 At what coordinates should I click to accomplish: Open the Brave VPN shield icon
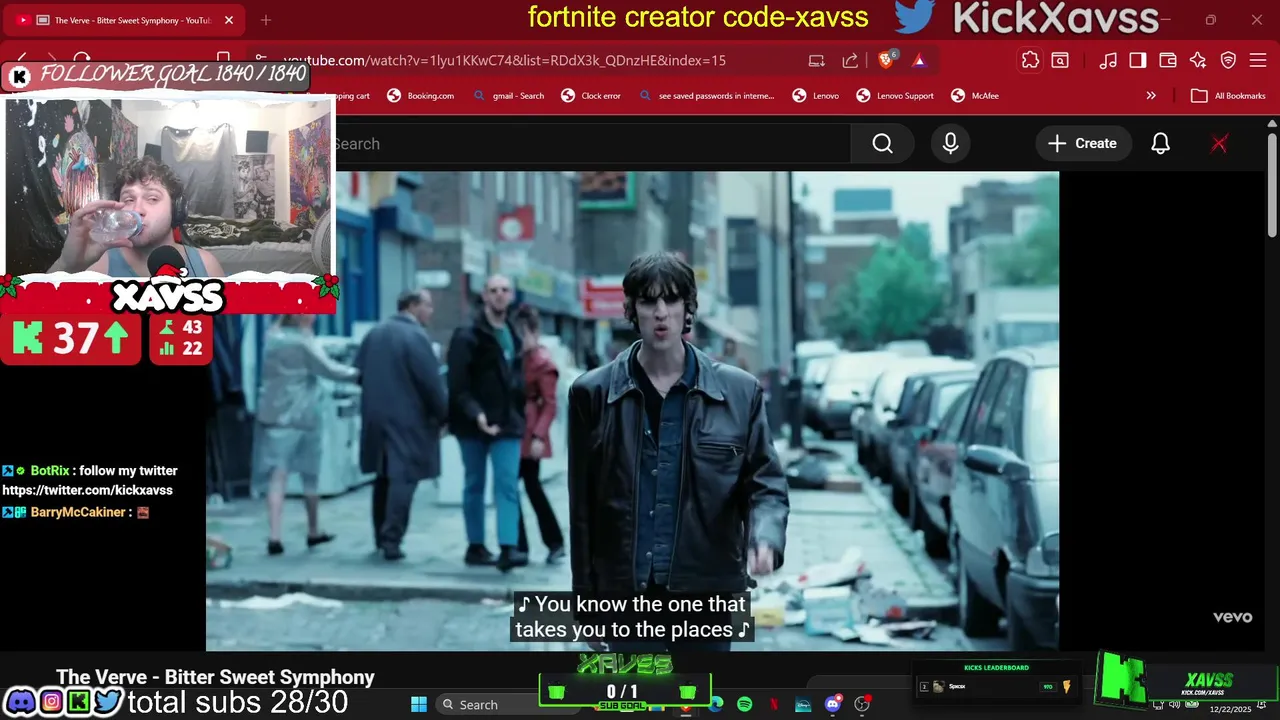1229,60
